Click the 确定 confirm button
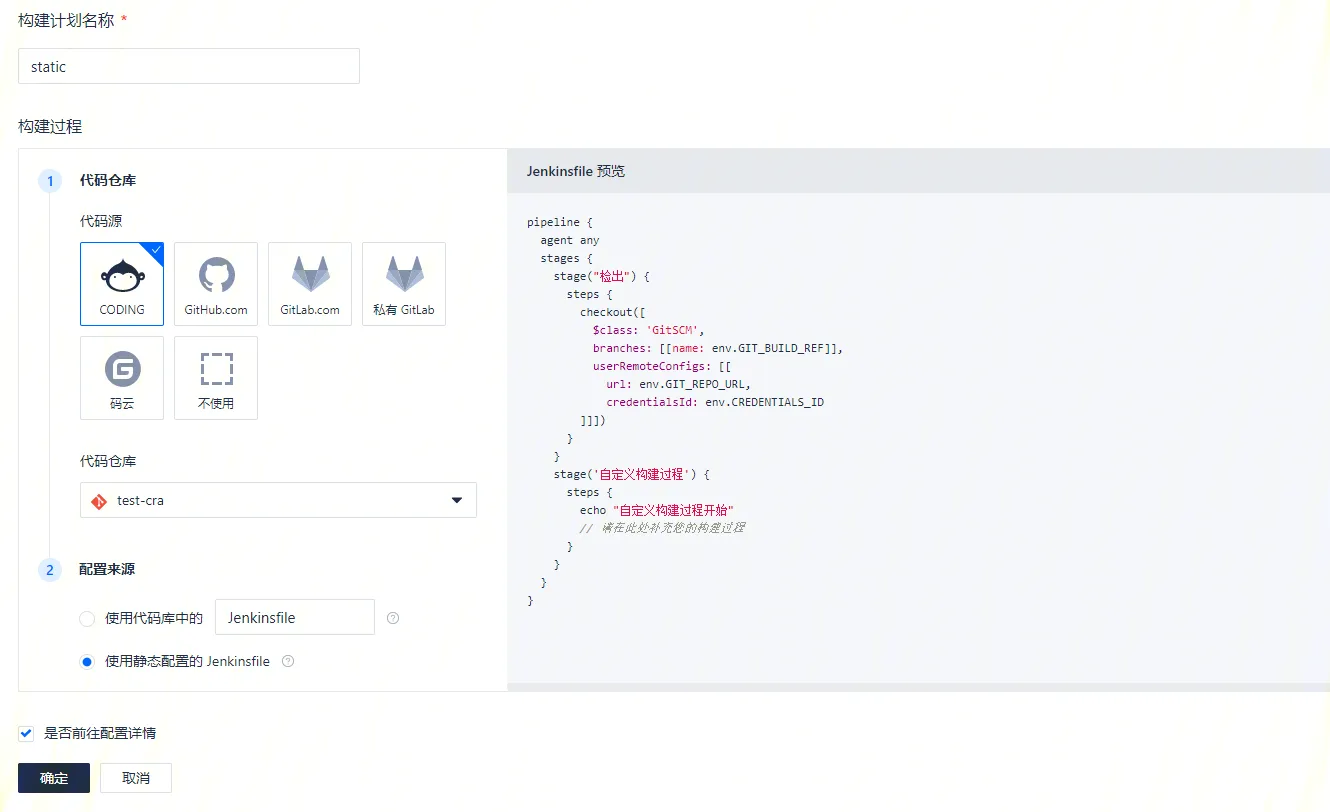1330x812 pixels. tap(54, 778)
